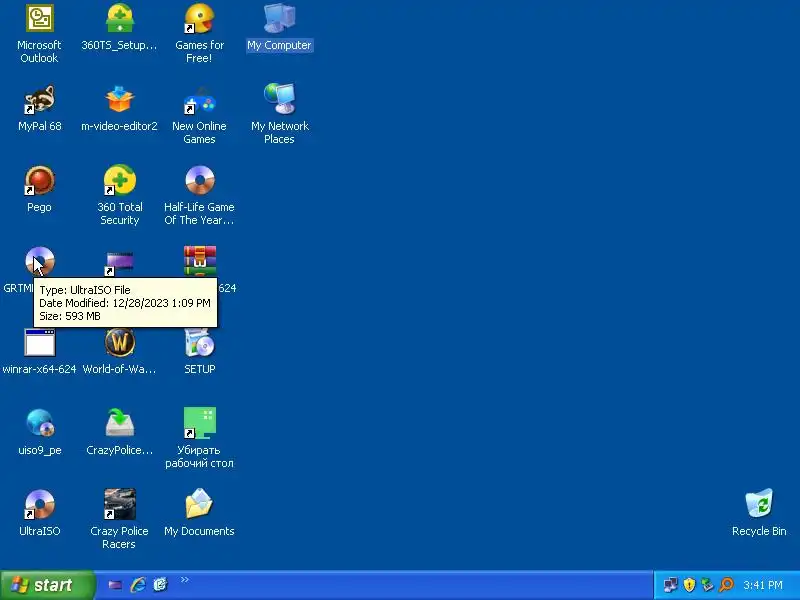Viewport: 800px width, 600px height.
Task: Click the orange magnifier tray icon
Action: point(726,585)
